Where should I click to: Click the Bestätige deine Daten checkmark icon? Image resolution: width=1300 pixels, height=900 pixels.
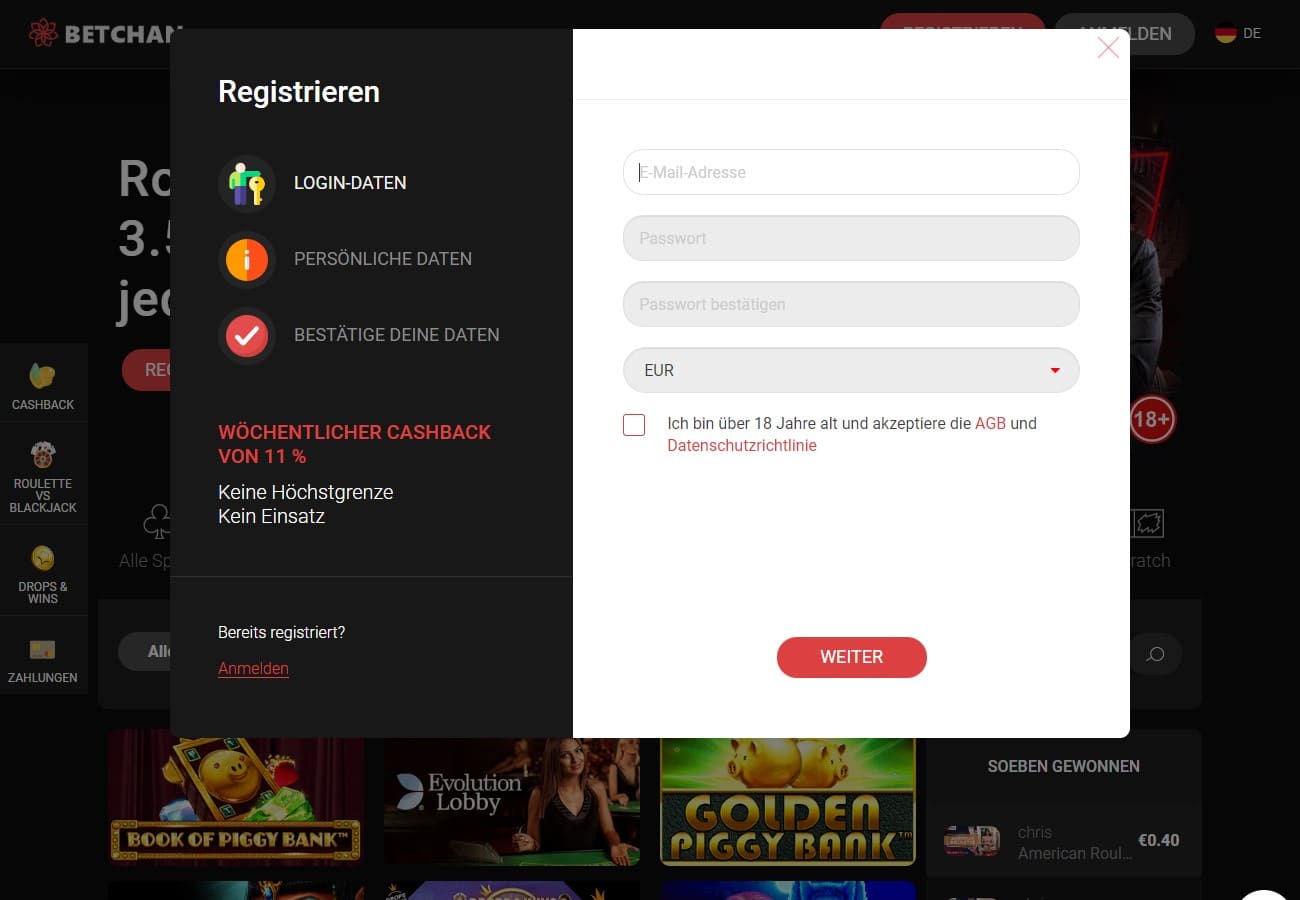click(x=246, y=336)
